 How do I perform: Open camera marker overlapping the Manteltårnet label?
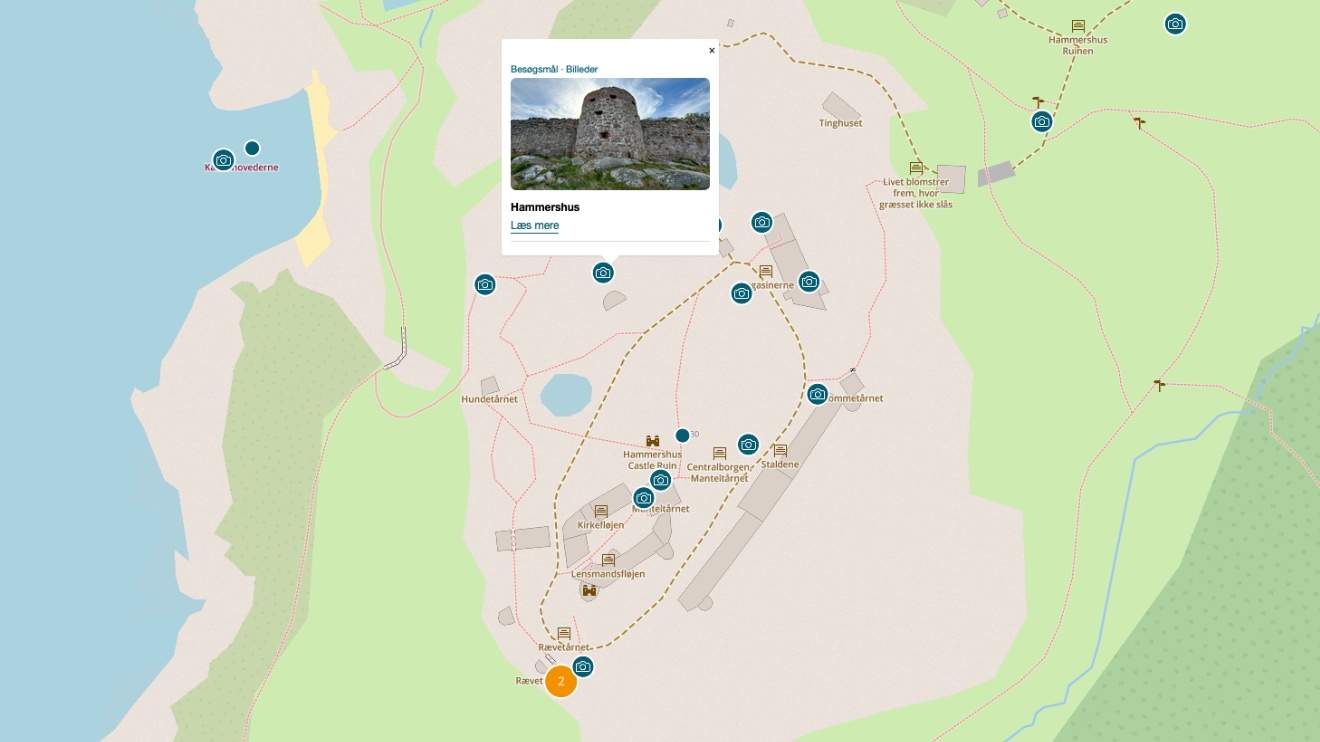pos(644,498)
